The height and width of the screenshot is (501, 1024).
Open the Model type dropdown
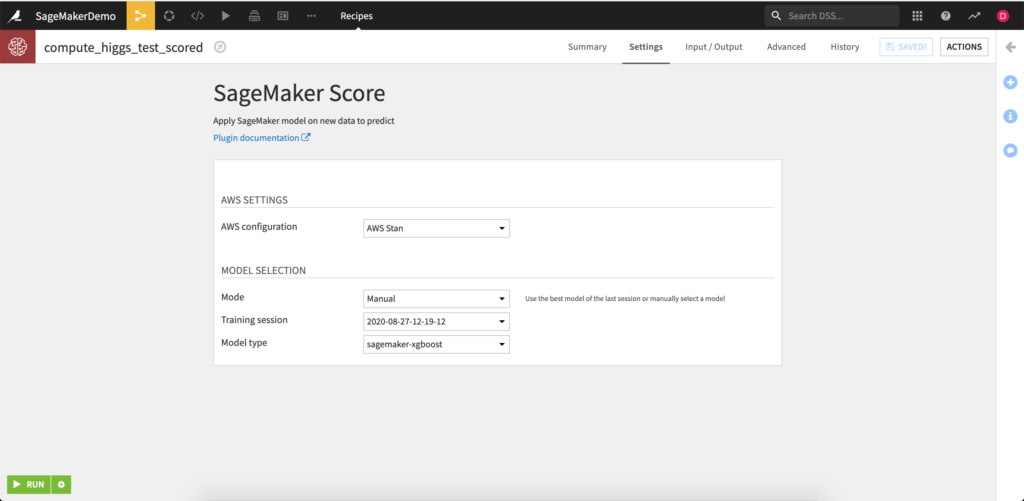tap(436, 344)
